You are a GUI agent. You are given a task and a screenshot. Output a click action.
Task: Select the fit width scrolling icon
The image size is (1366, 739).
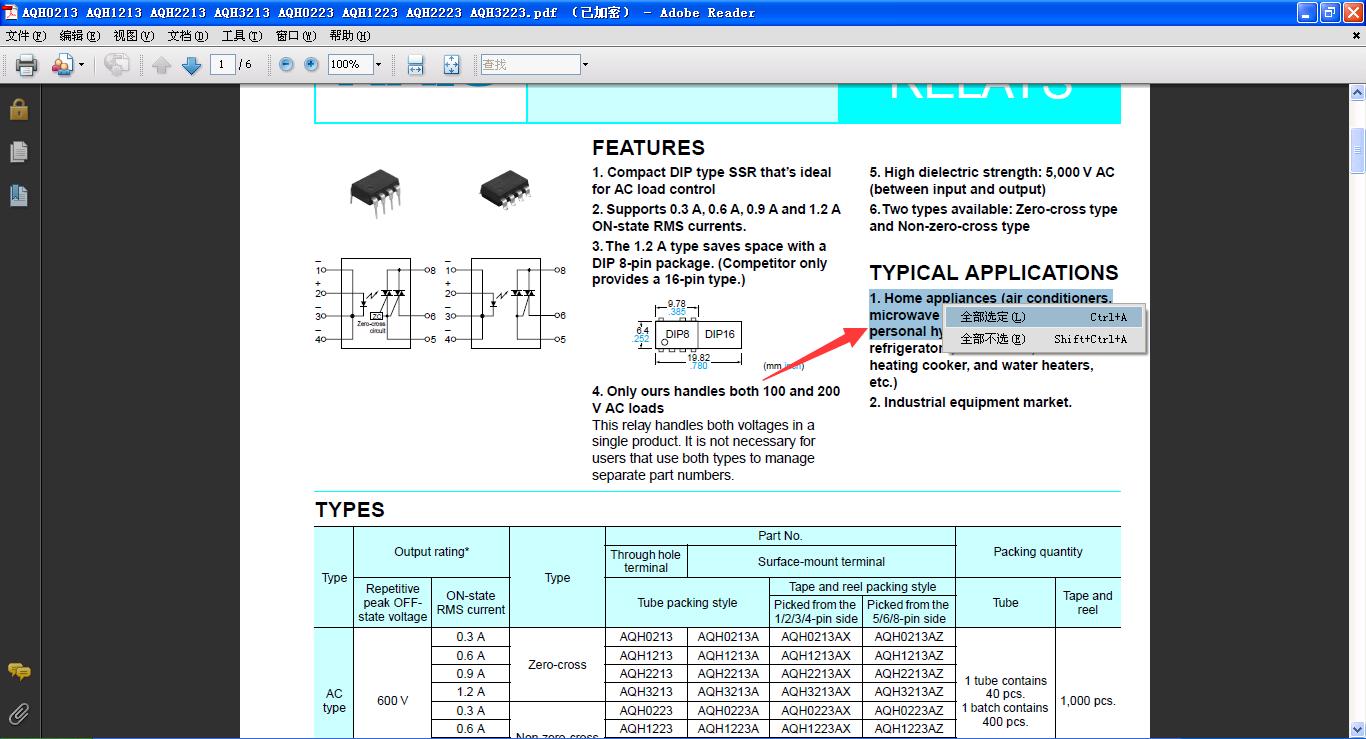point(416,65)
